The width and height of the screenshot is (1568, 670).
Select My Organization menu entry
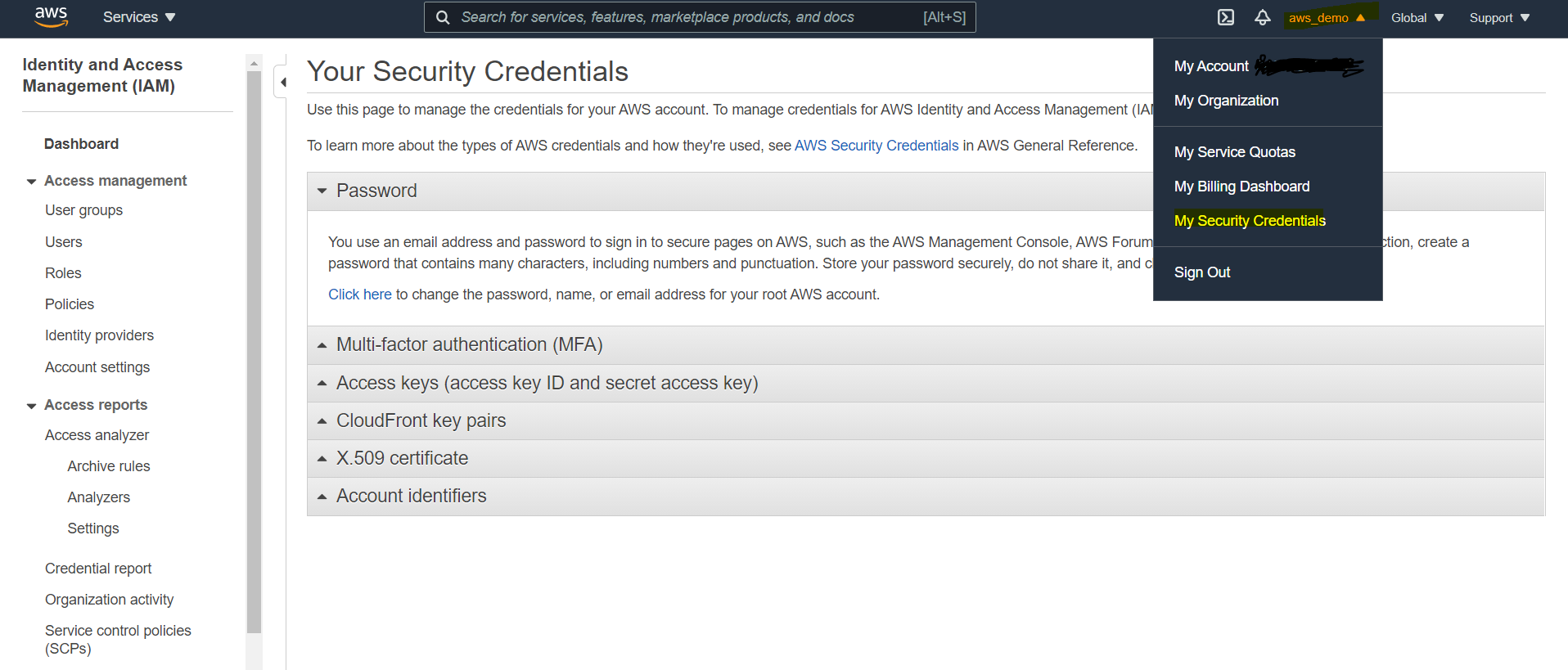point(1226,101)
